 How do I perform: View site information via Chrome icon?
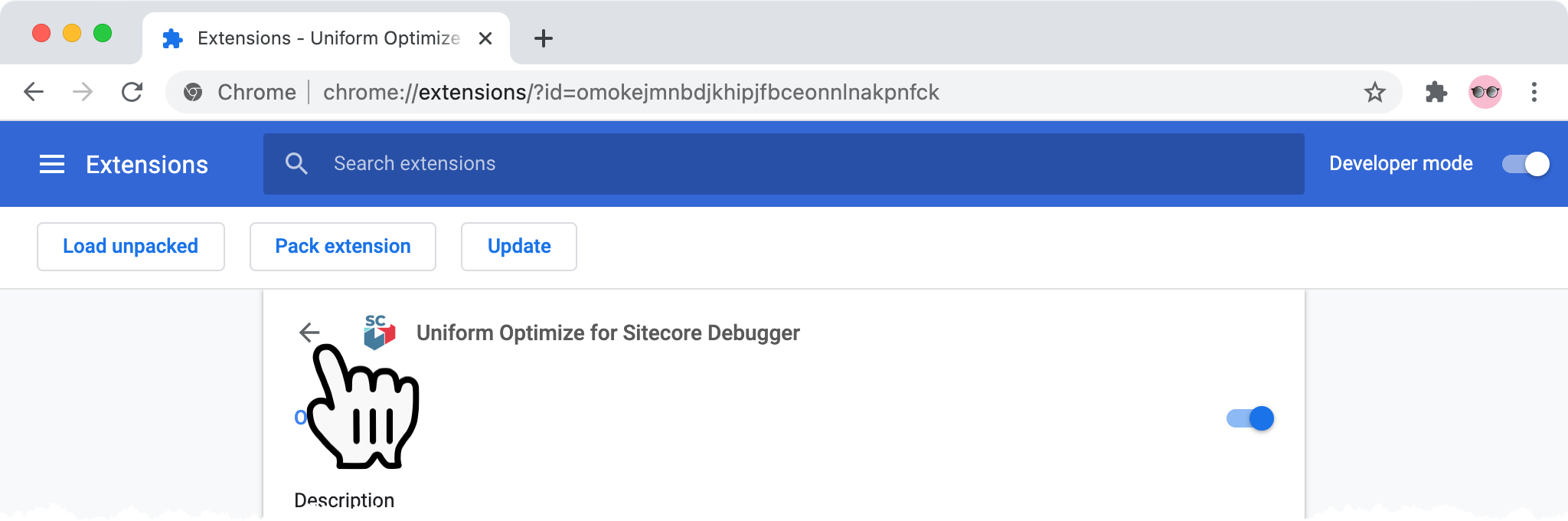(x=193, y=92)
